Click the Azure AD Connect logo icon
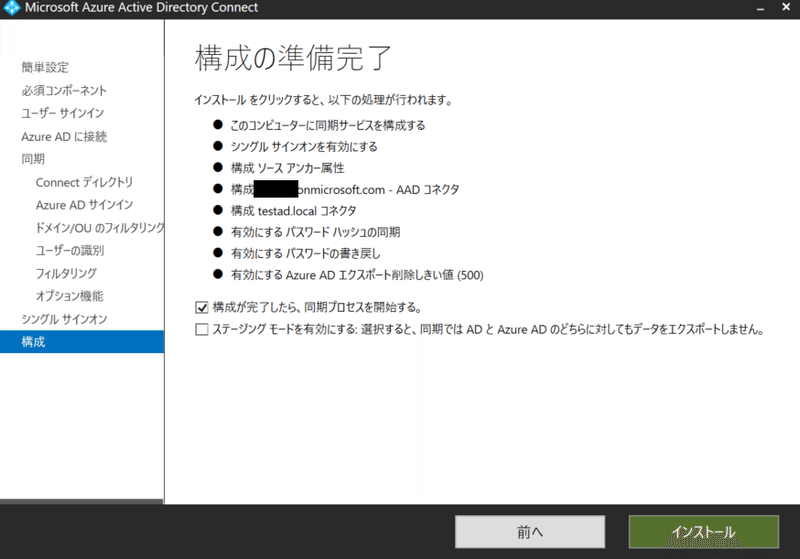 pyautogui.click(x=11, y=8)
